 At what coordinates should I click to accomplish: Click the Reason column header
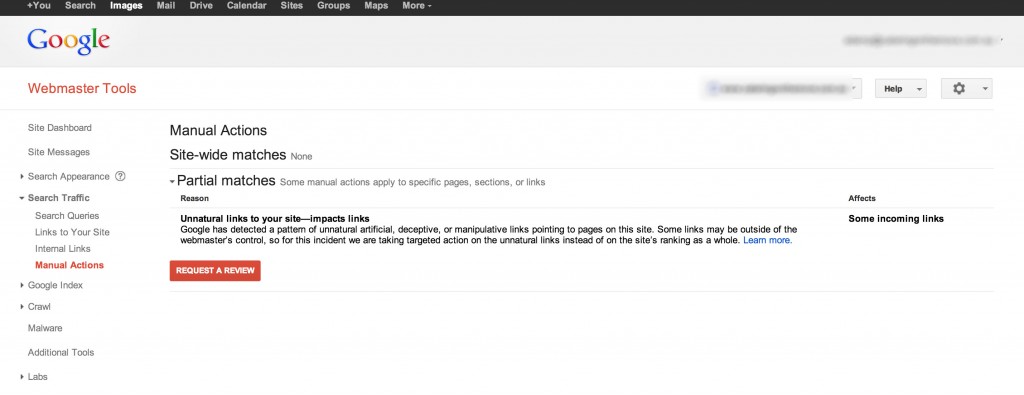point(195,198)
